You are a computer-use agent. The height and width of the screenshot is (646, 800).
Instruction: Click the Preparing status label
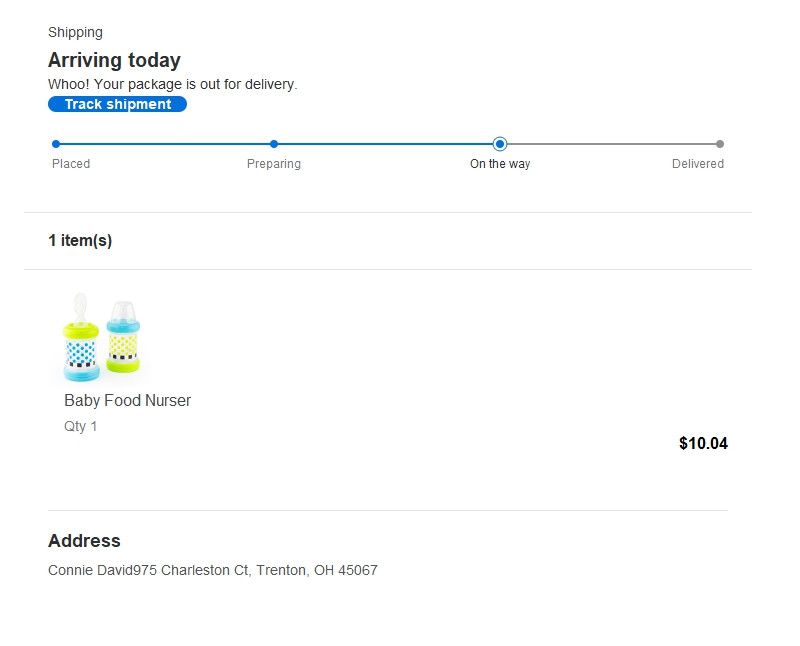274,164
